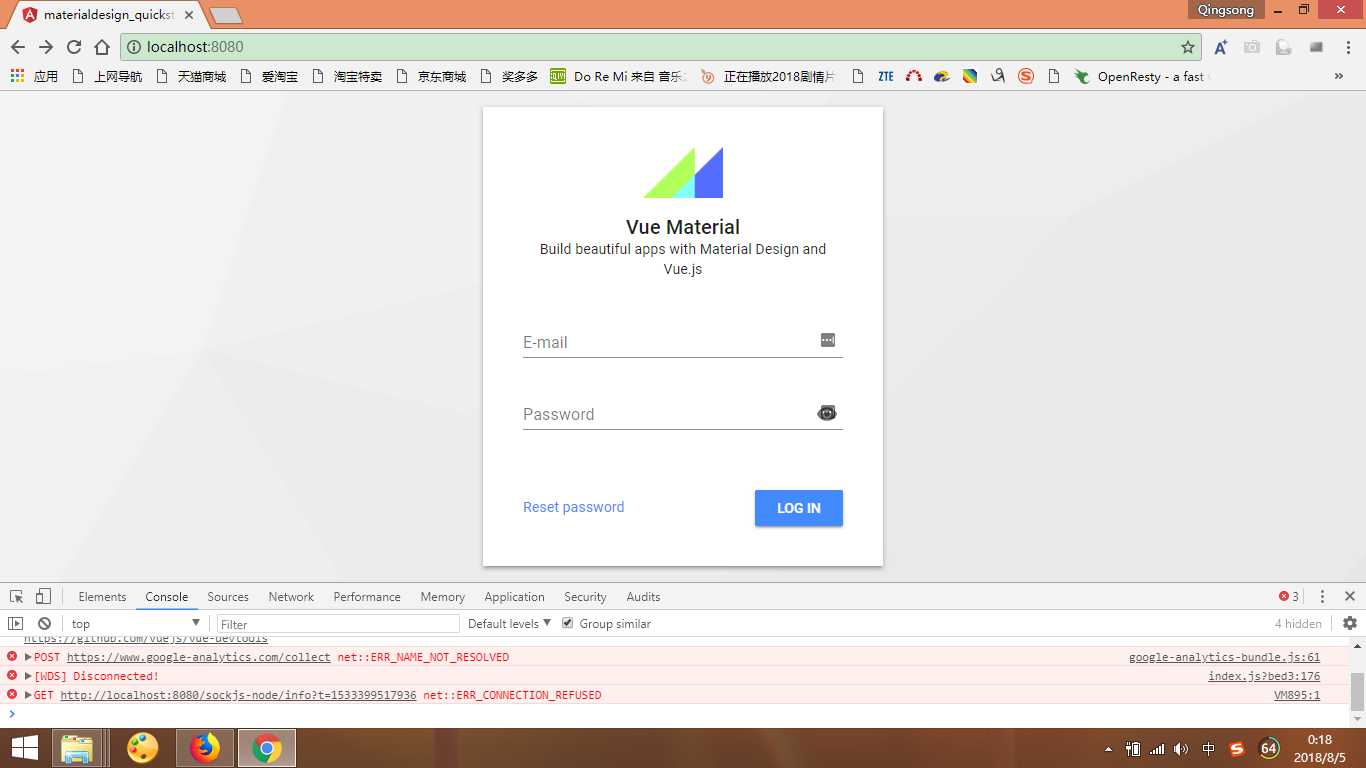Expand the POST google-analytics error
Viewport: 1366px width, 768px height.
(x=28, y=657)
